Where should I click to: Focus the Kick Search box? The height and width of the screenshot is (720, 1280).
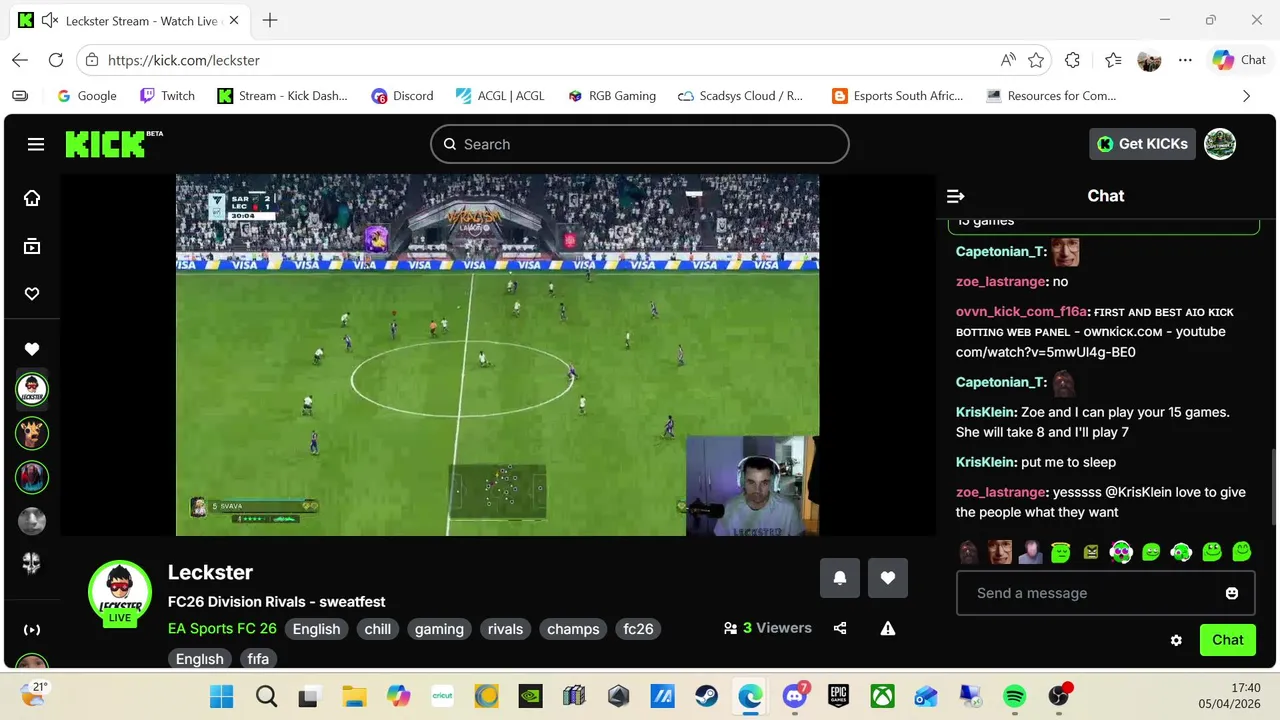[640, 144]
